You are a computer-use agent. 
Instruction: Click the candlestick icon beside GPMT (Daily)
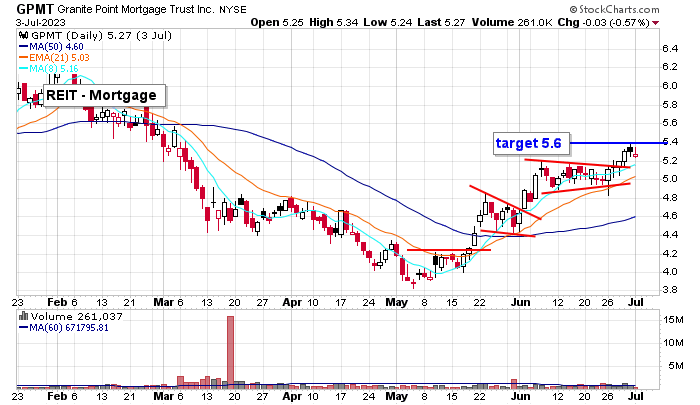(24, 35)
